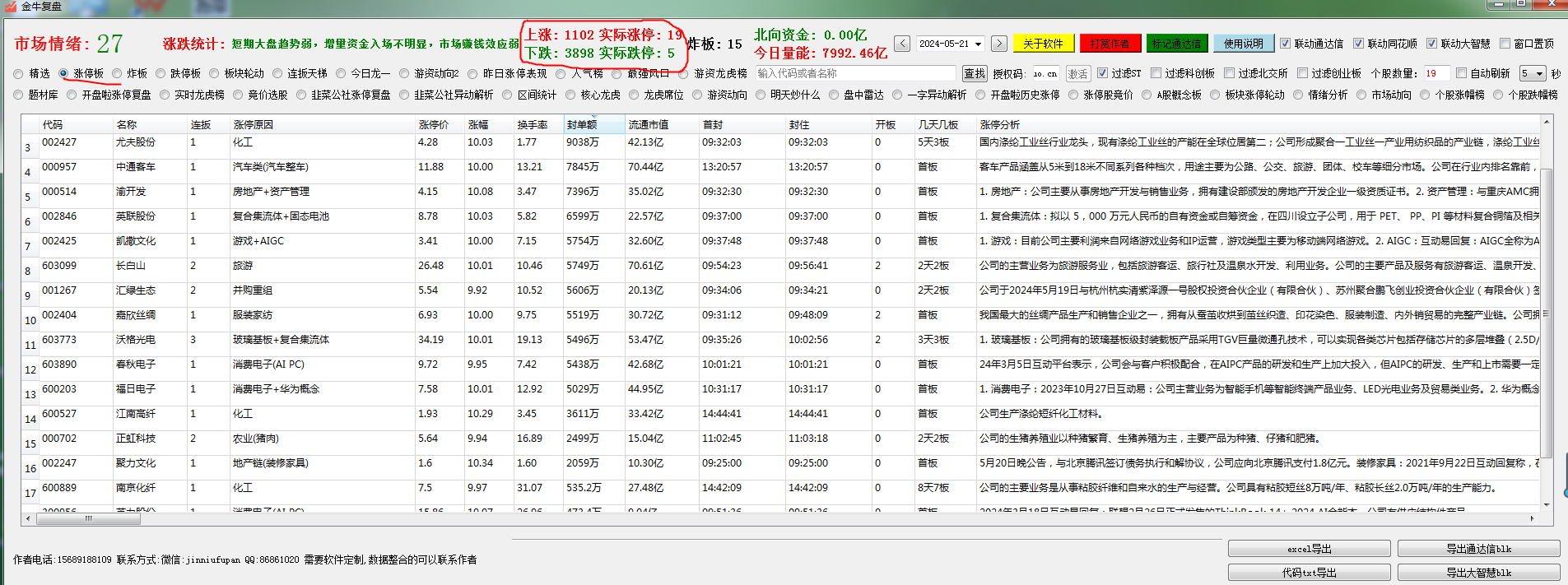1568x585 pixels.
Task: Go to the previous date with left arrow
Action: pos(903,44)
